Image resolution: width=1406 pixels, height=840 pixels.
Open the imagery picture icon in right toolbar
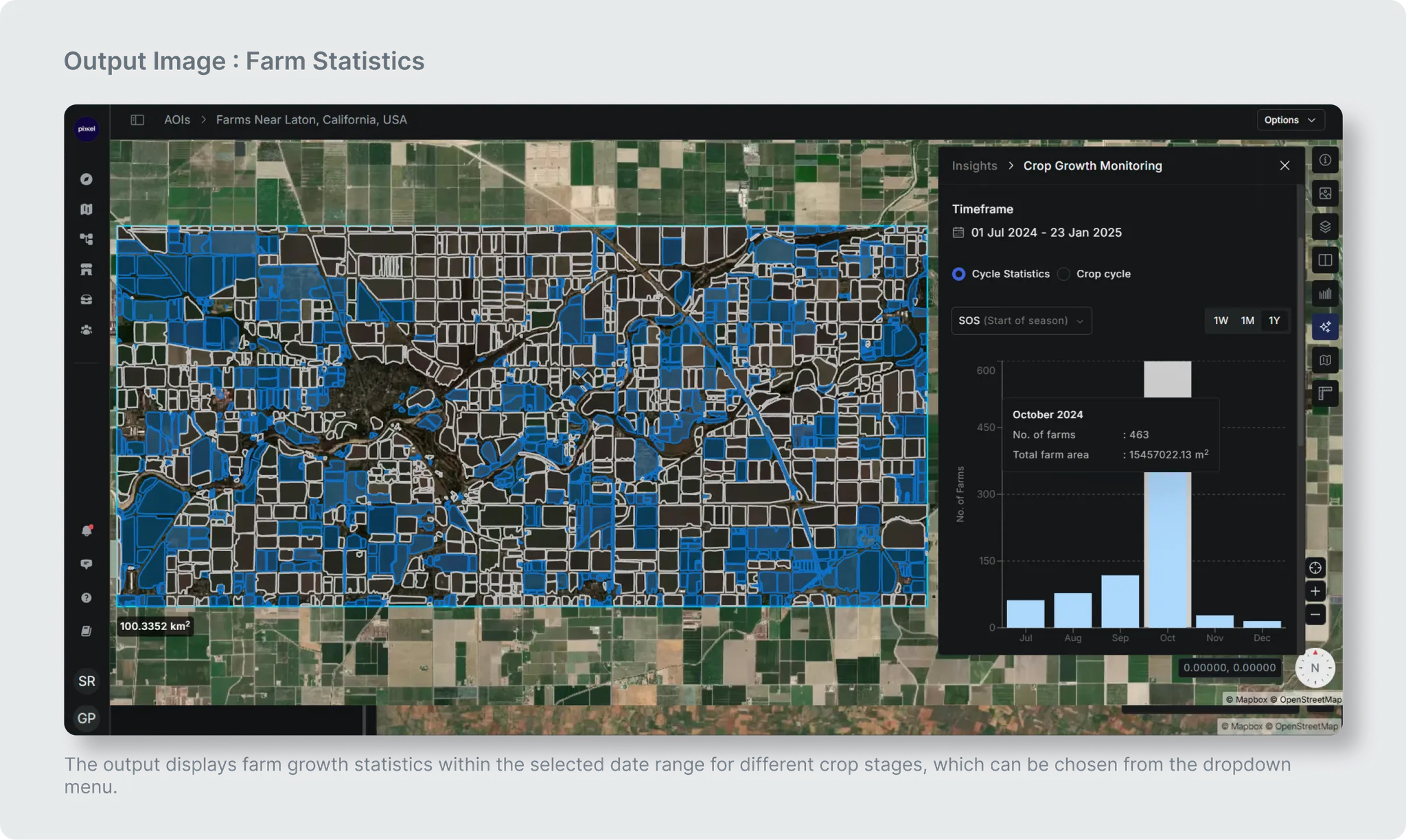coord(1325,194)
